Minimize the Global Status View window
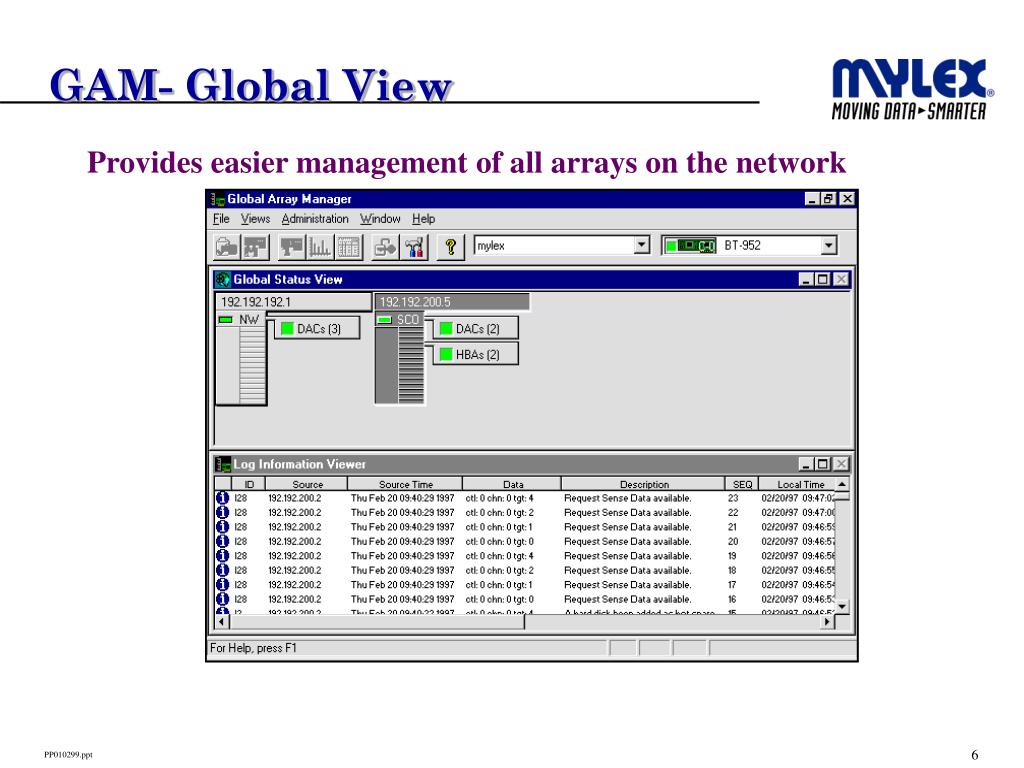 click(x=807, y=280)
